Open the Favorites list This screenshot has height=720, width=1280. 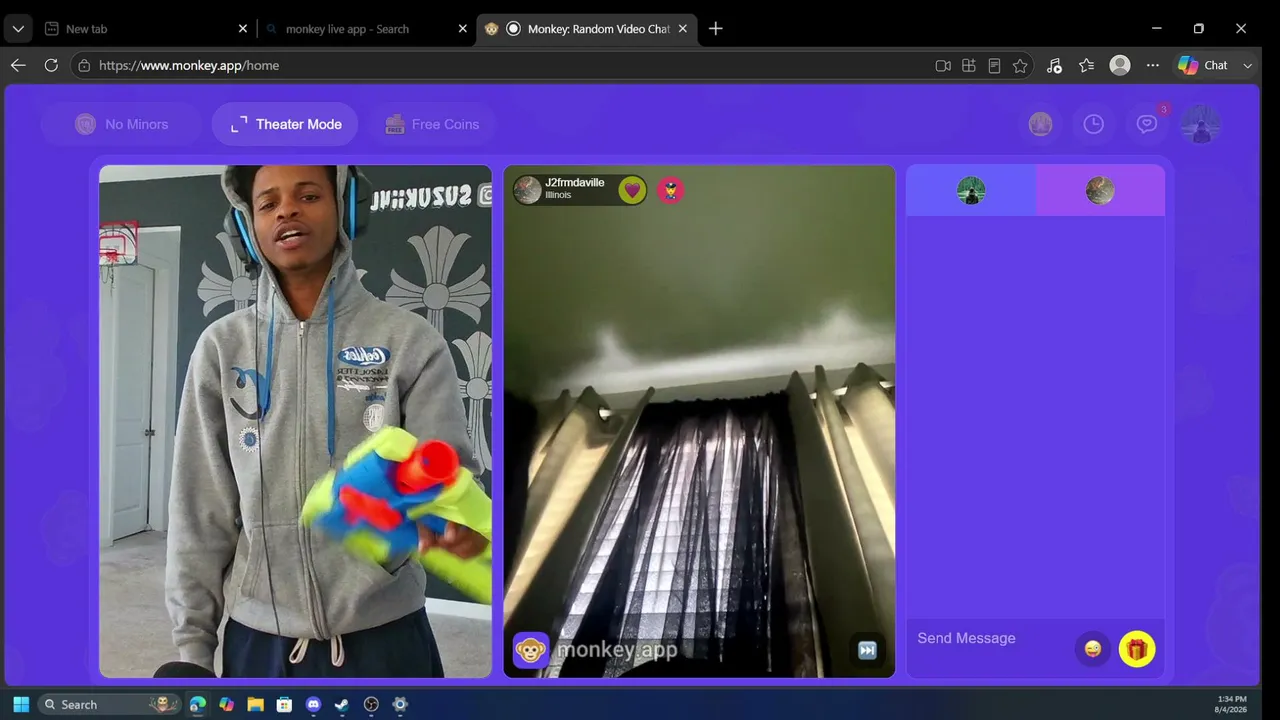(1087, 65)
